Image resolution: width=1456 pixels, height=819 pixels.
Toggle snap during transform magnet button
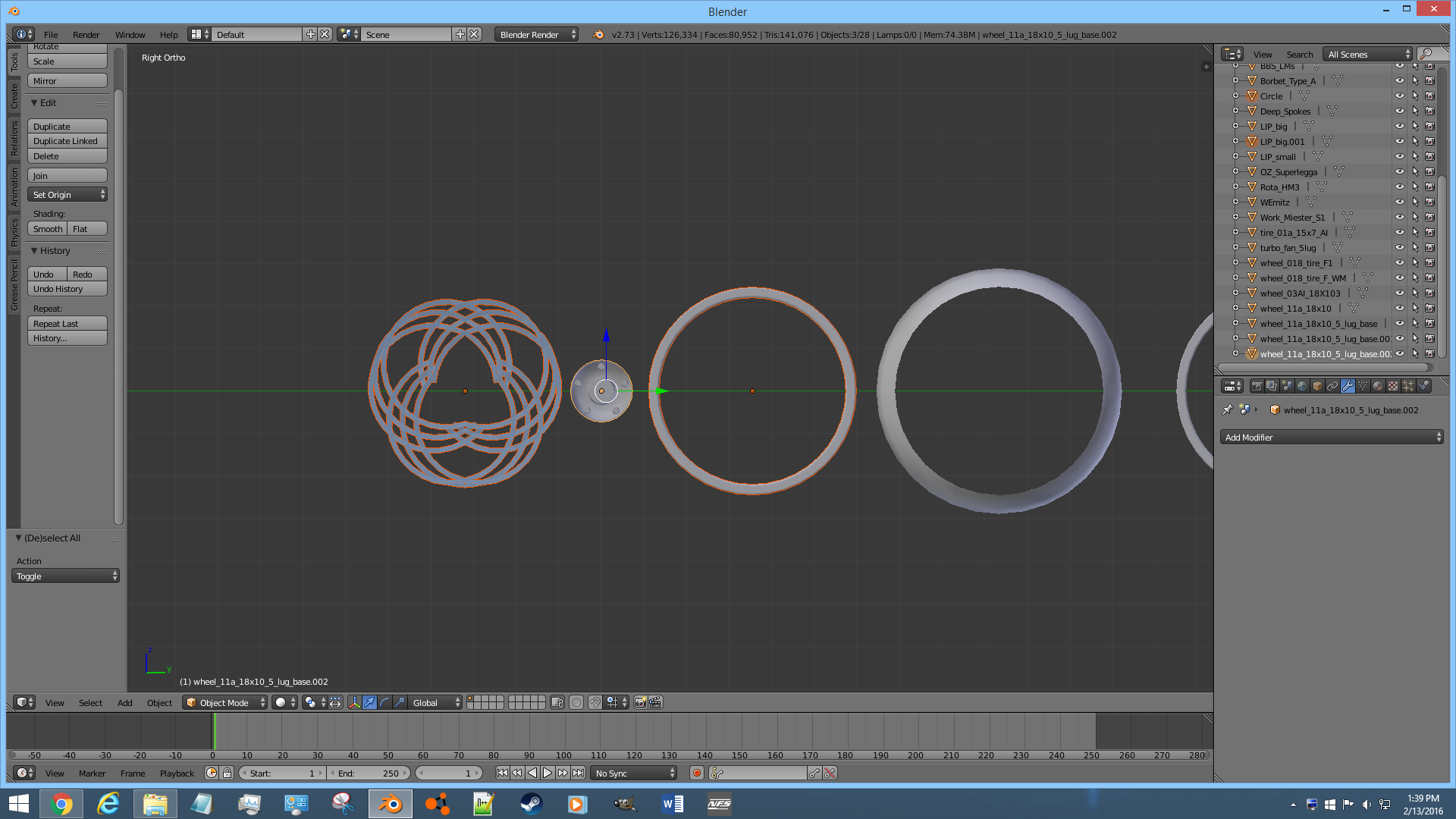[x=595, y=702]
